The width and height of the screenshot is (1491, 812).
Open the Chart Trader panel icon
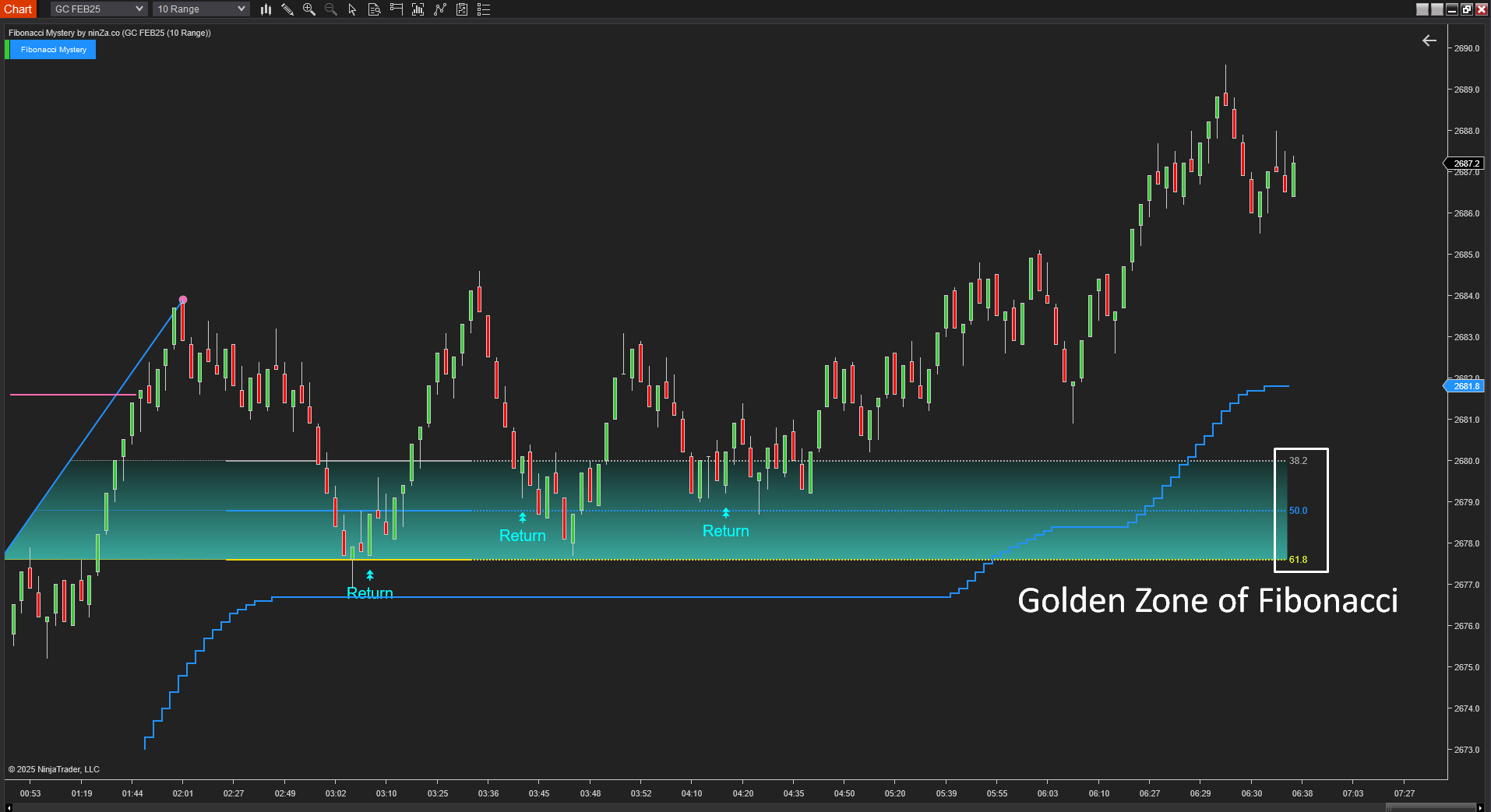[396, 9]
